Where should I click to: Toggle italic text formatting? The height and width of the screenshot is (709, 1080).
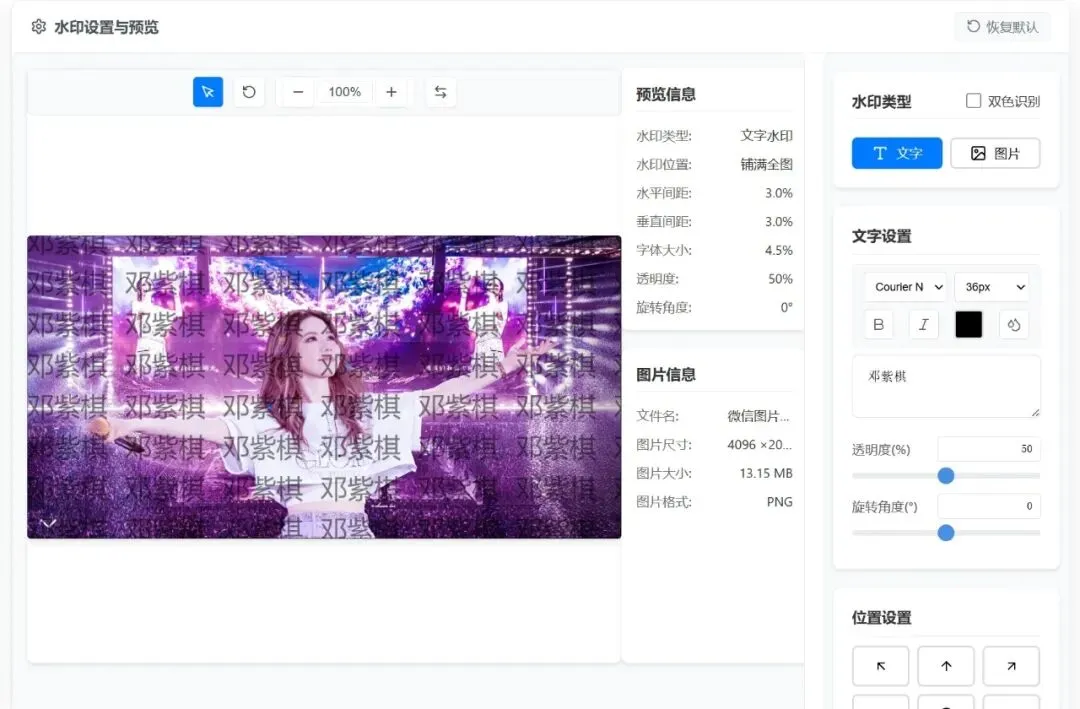(x=924, y=325)
